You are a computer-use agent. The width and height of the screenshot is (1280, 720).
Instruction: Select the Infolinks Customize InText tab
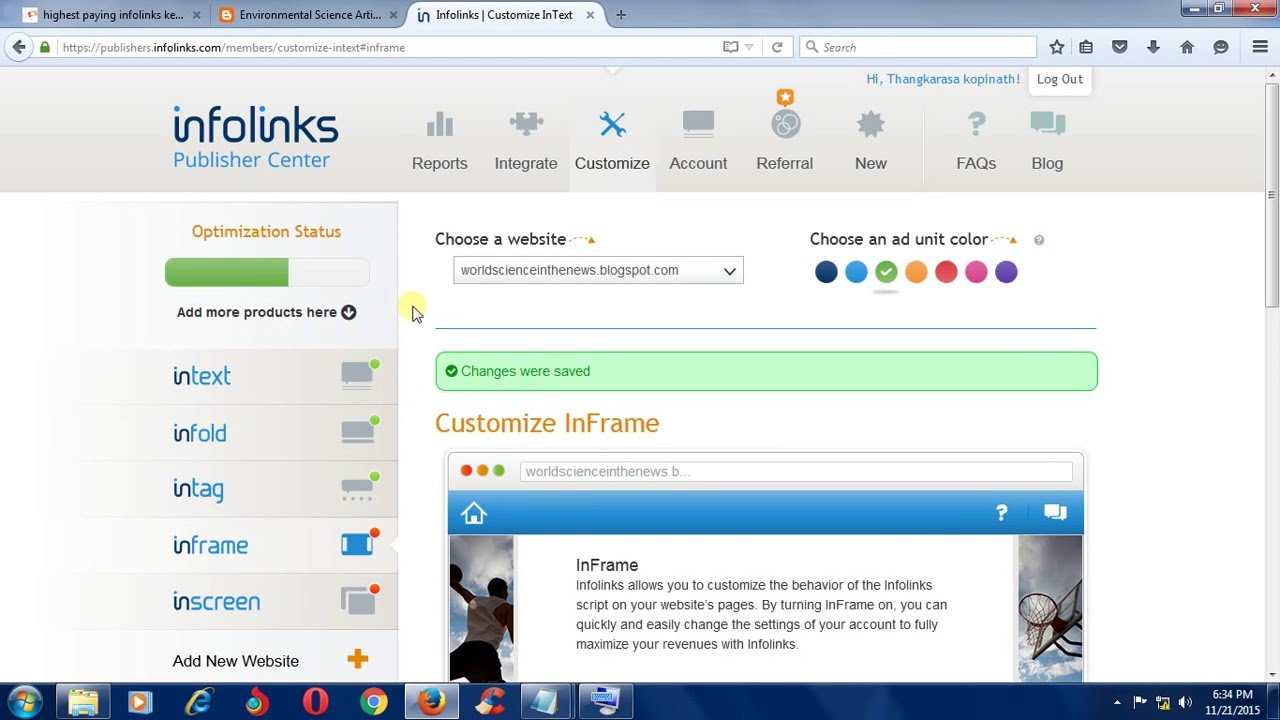click(x=507, y=15)
